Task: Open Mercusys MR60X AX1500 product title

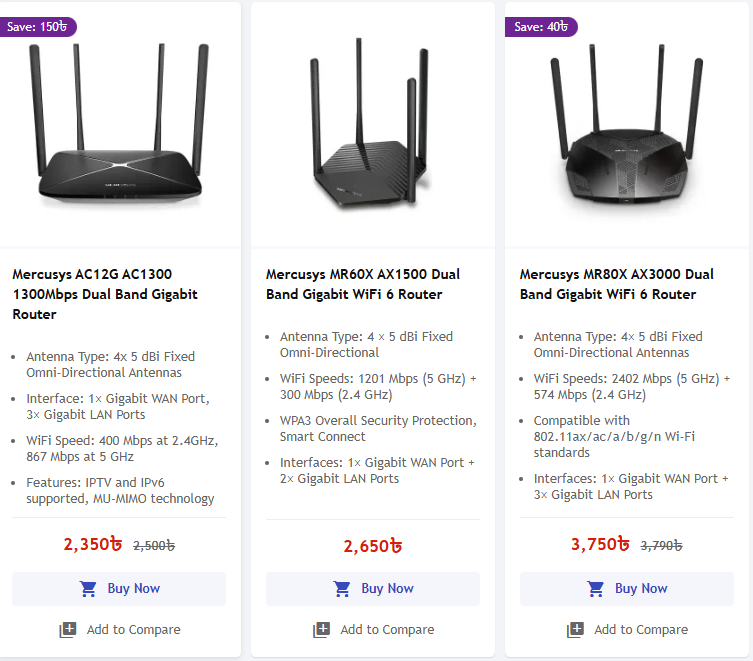Action: coord(363,284)
